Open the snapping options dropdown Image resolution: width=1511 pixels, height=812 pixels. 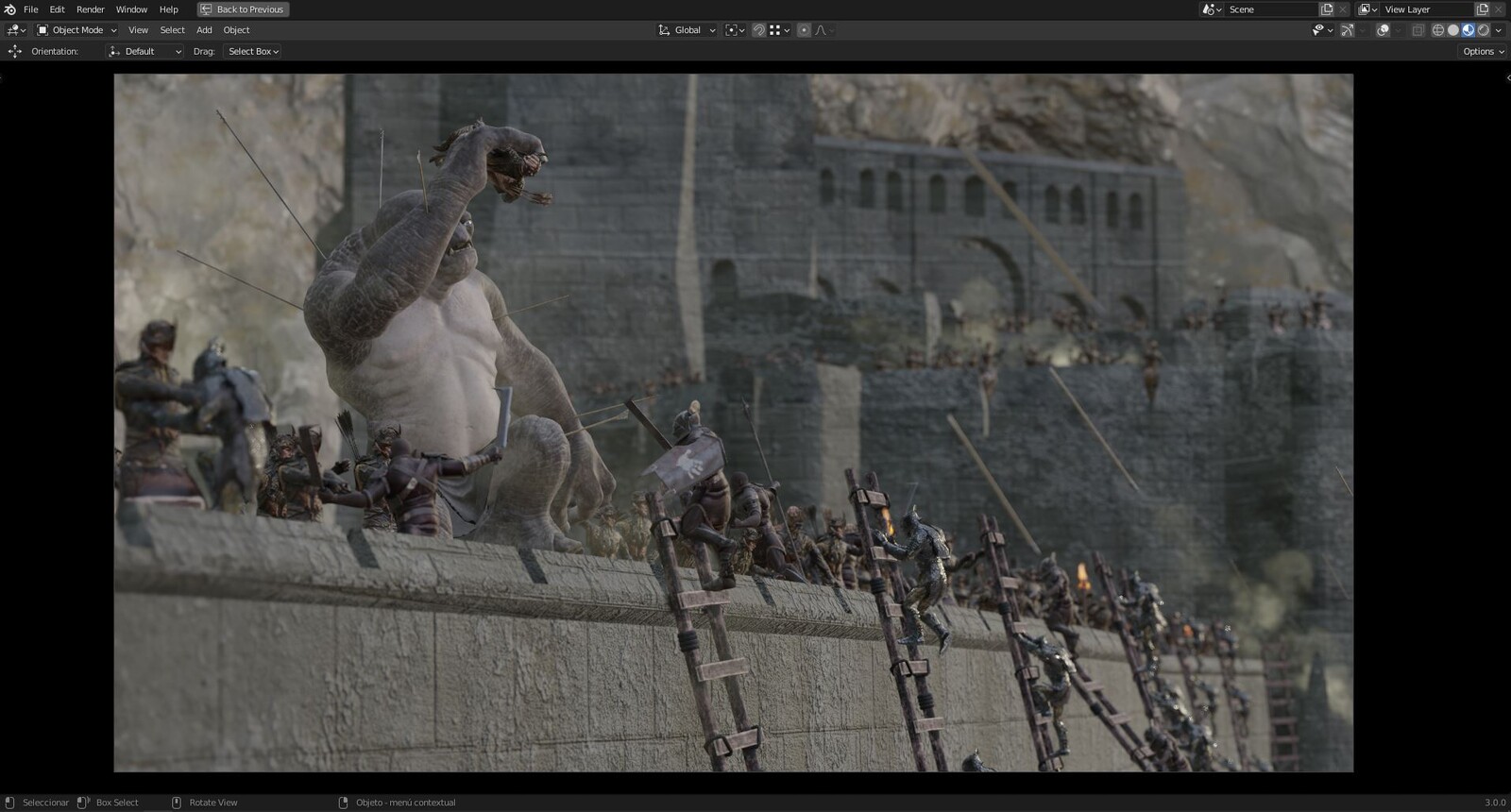tap(779, 30)
